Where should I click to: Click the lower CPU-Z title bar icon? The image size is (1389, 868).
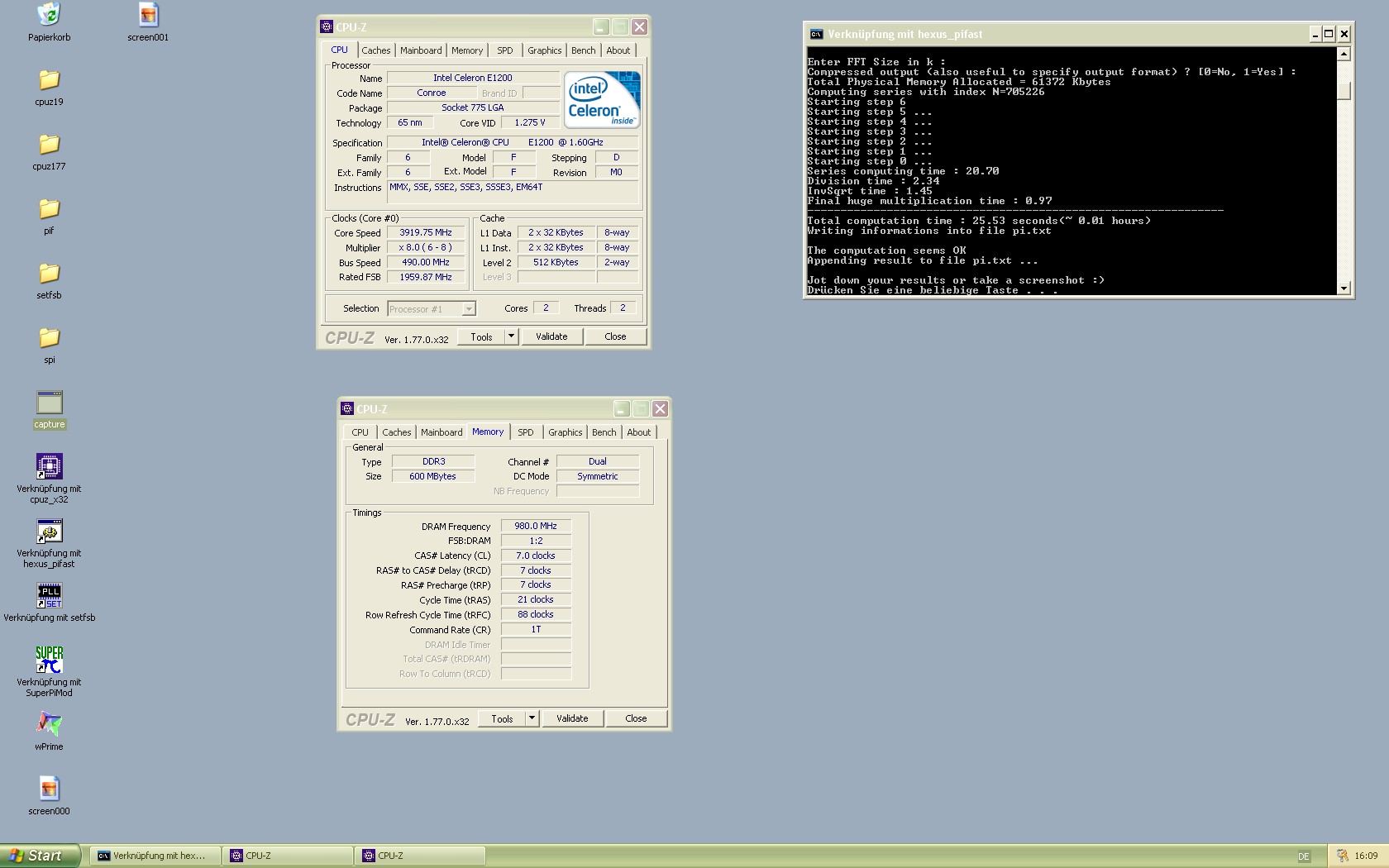[x=347, y=408]
